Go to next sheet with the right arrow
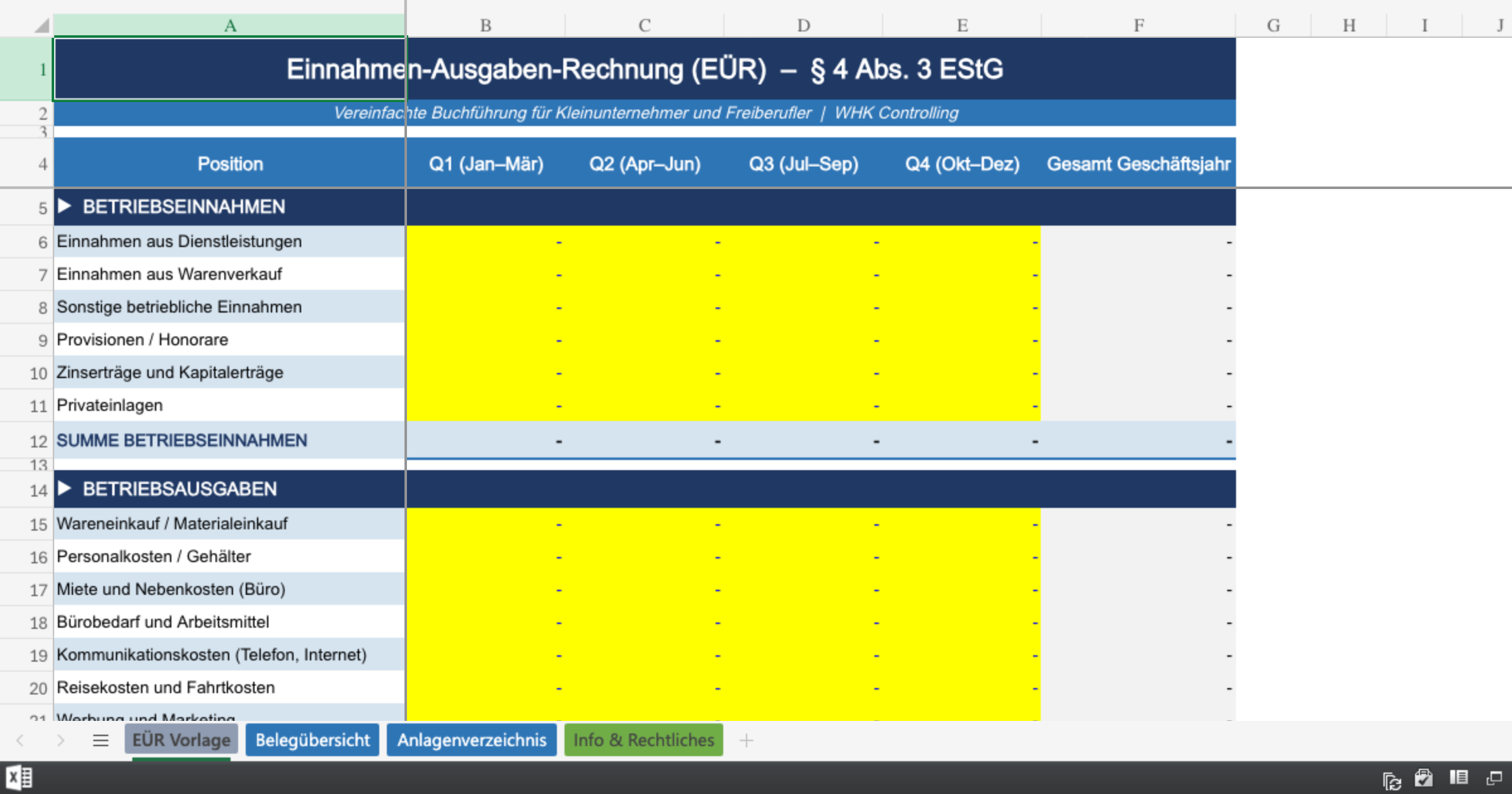Viewport: 1512px width, 794px height. click(60, 740)
